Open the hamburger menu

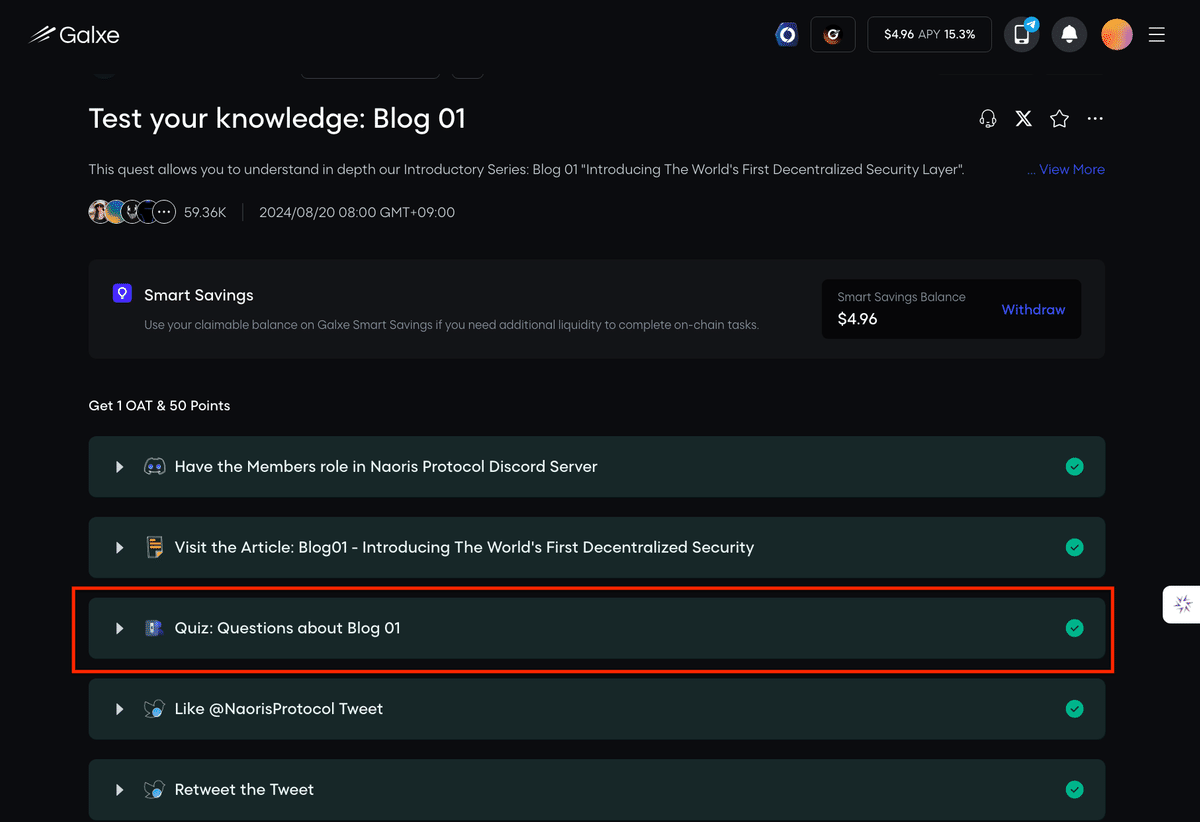[x=1157, y=35]
